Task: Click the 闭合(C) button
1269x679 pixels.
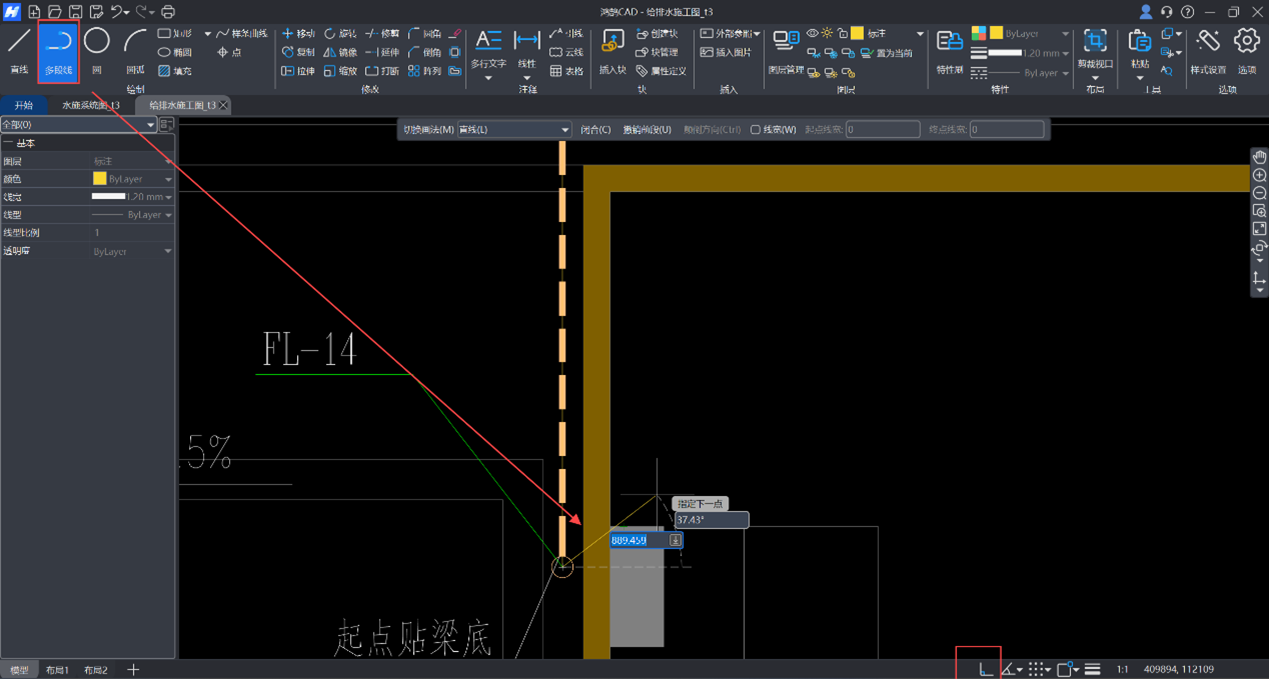Action: [596, 129]
